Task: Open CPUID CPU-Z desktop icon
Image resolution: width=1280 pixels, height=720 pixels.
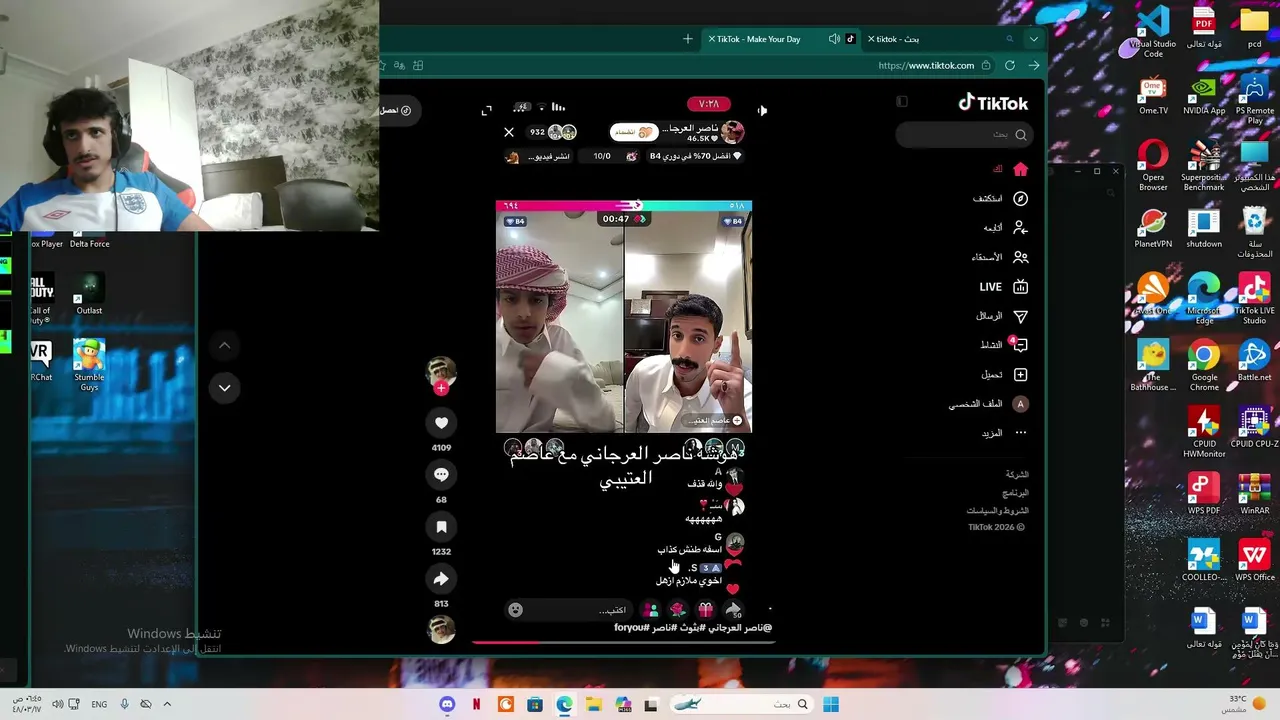Action: pyautogui.click(x=1254, y=427)
